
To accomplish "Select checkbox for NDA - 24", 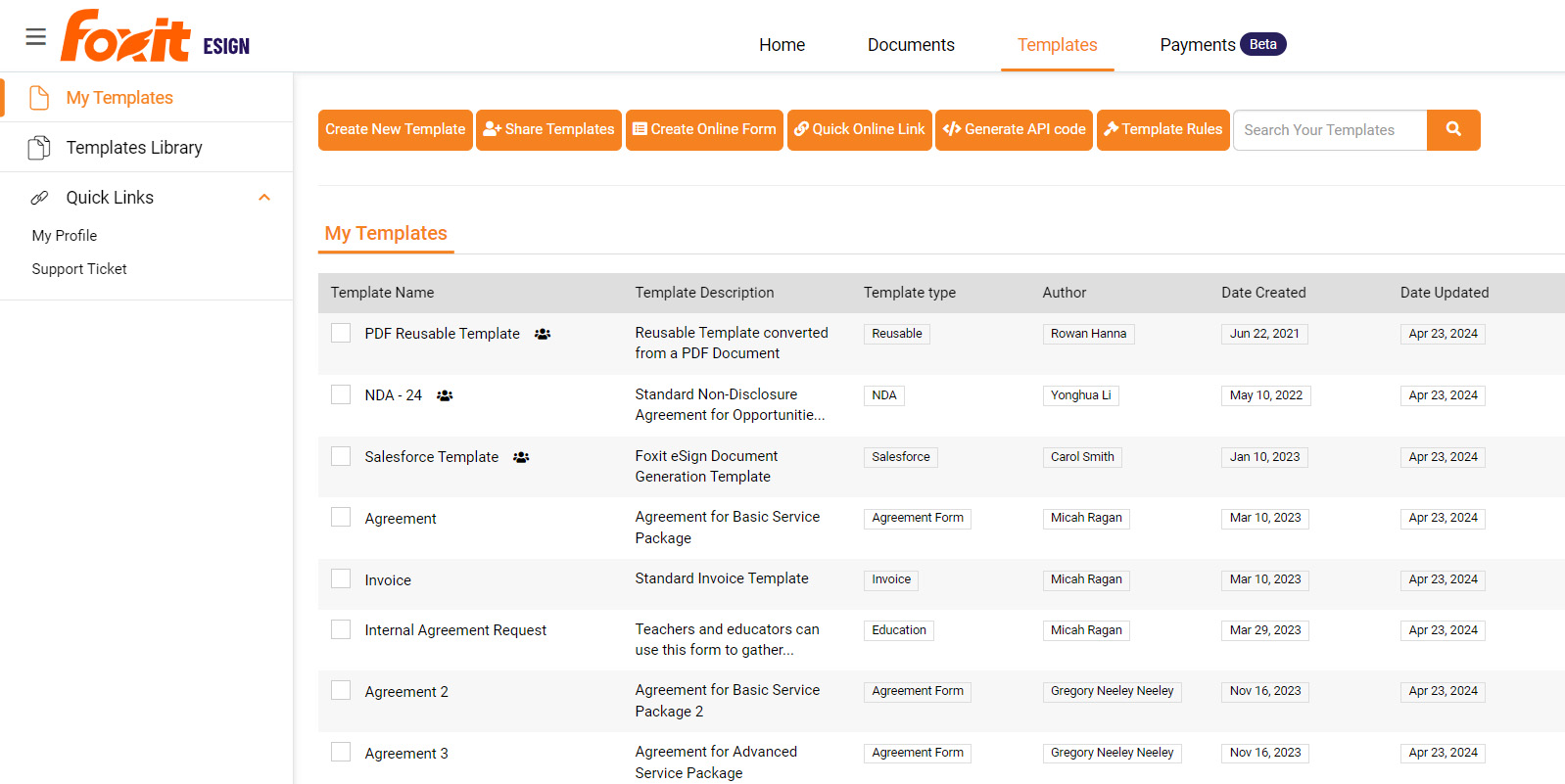I will [341, 394].
